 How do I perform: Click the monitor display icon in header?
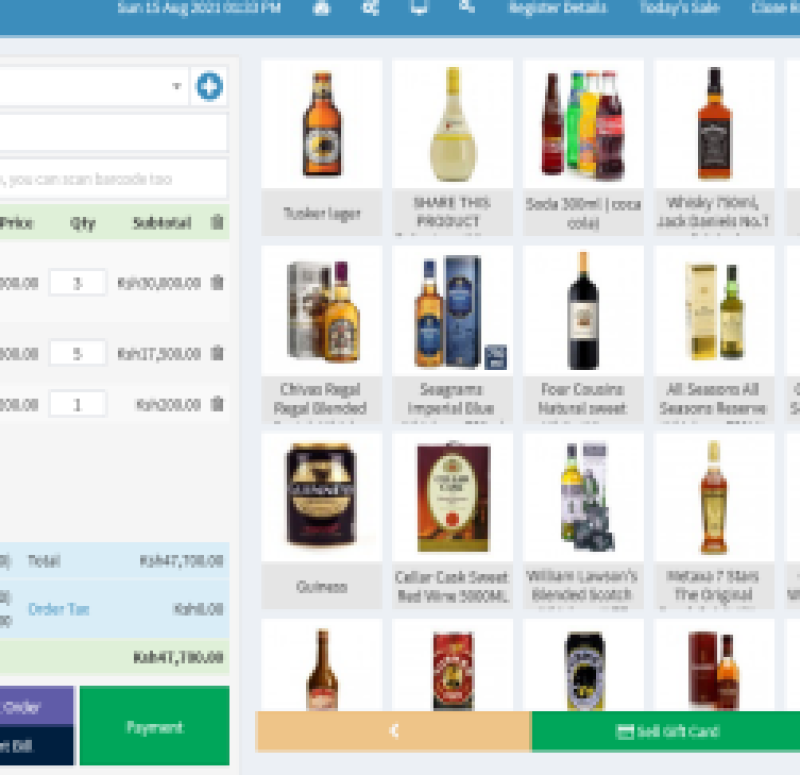pyautogui.click(x=419, y=8)
